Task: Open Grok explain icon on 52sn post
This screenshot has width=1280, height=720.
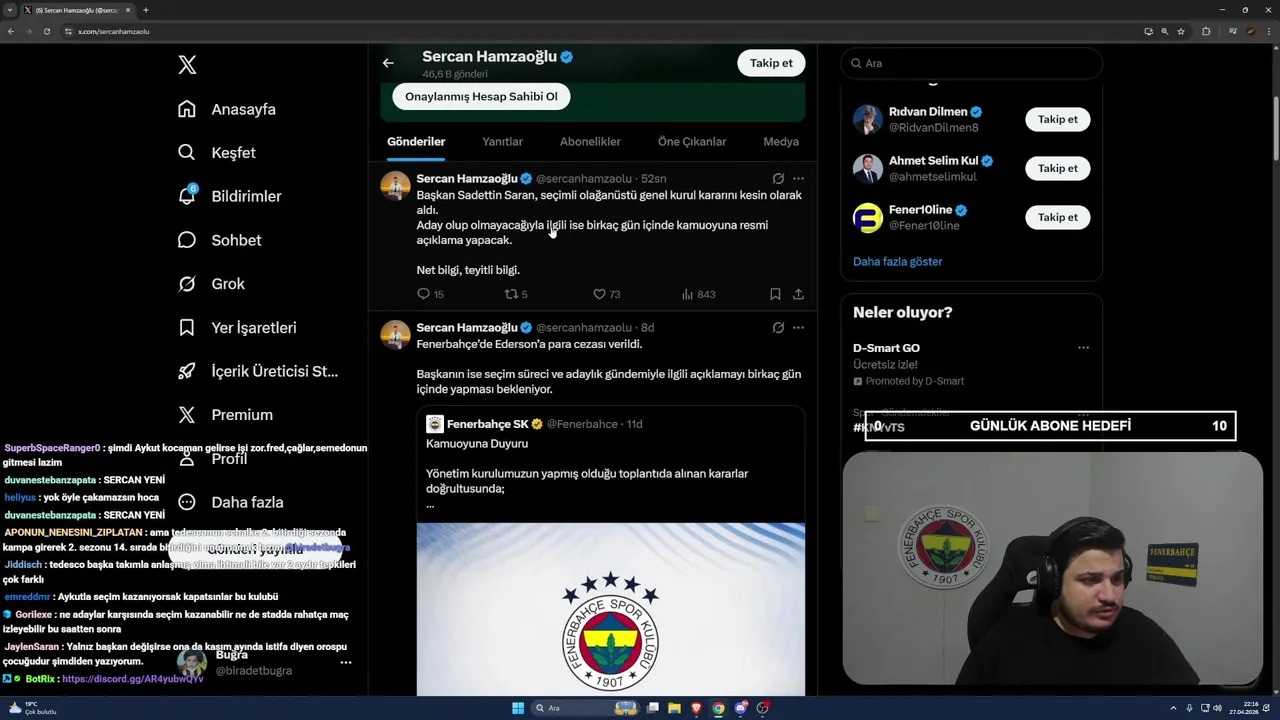Action: pos(778,179)
